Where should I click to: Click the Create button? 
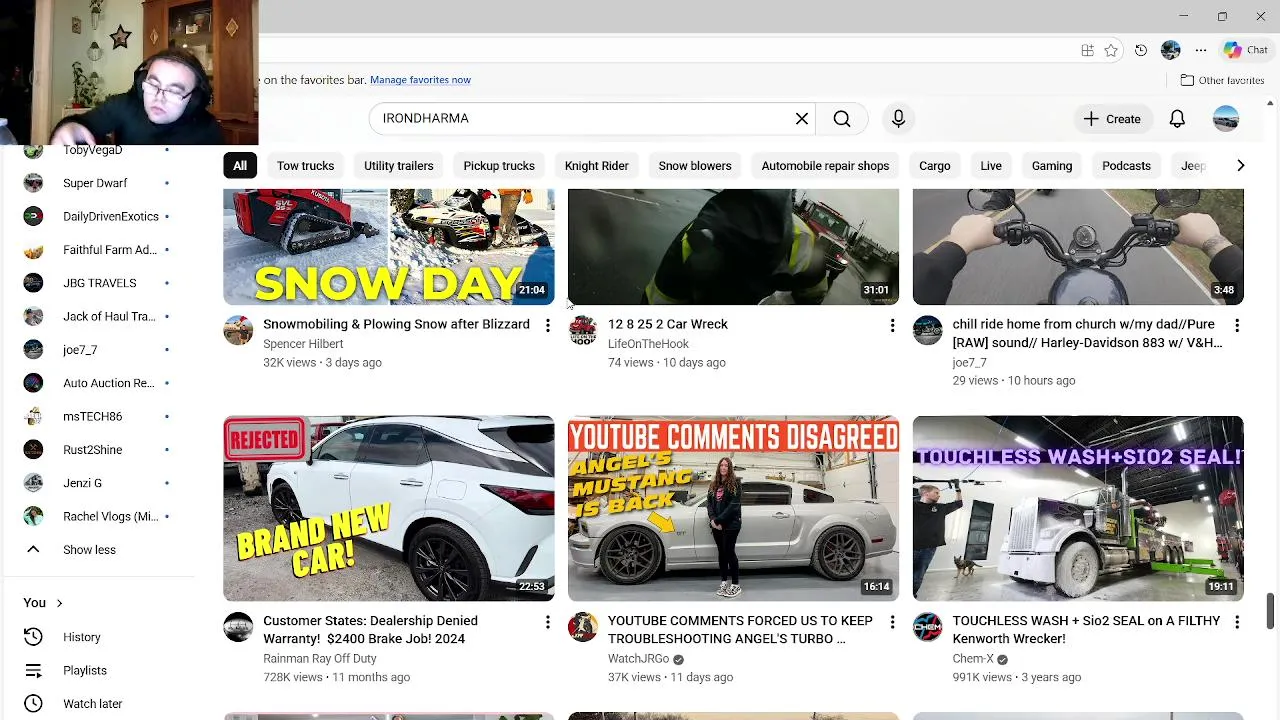[x=1112, y=119]
